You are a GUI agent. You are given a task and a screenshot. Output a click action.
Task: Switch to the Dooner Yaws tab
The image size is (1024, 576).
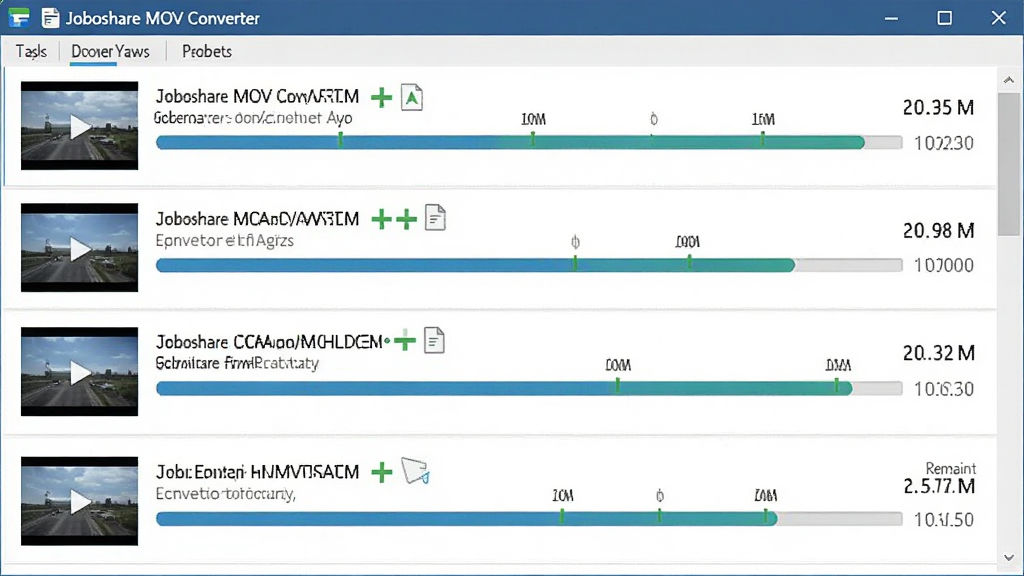tap(110, 51)
